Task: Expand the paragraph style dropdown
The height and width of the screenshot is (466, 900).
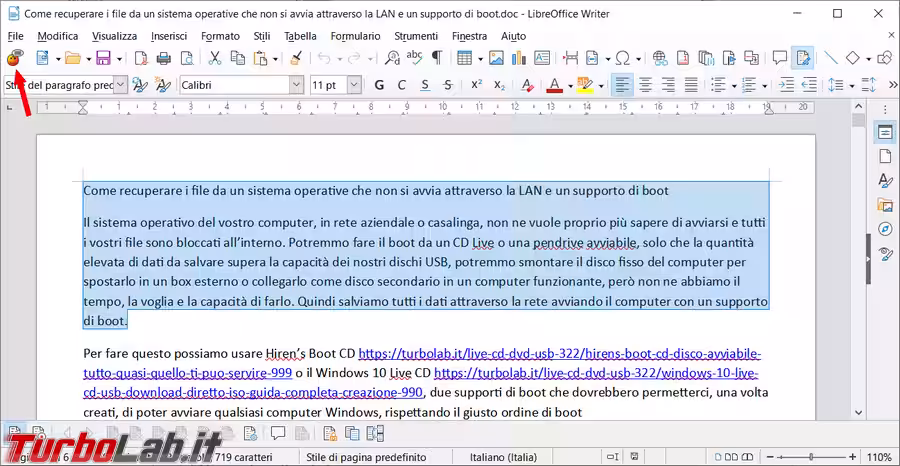Action: pyautogui.click(x=121, y=85)
